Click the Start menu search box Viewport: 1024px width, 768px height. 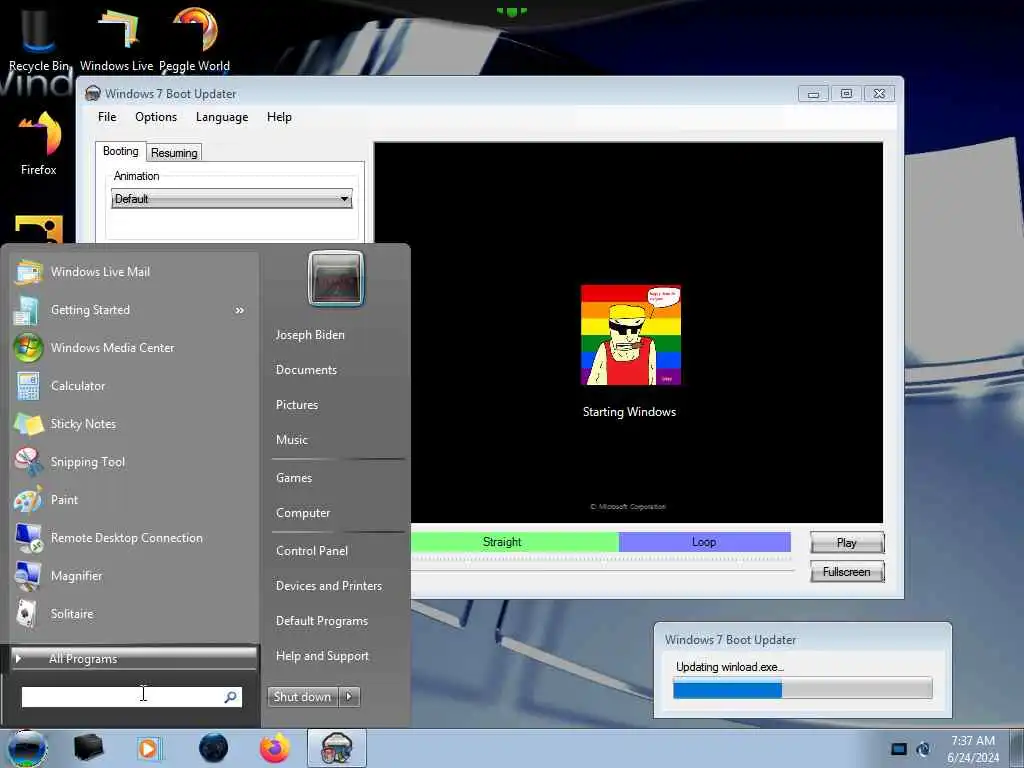(132, 697)
